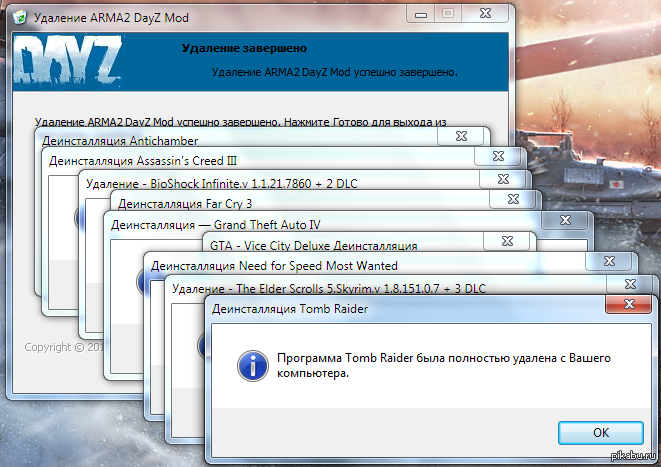Viewport: 661px width, 467px height.
Task: Close the GTA Vice City Deluxe window
Action: click(507, 241)
